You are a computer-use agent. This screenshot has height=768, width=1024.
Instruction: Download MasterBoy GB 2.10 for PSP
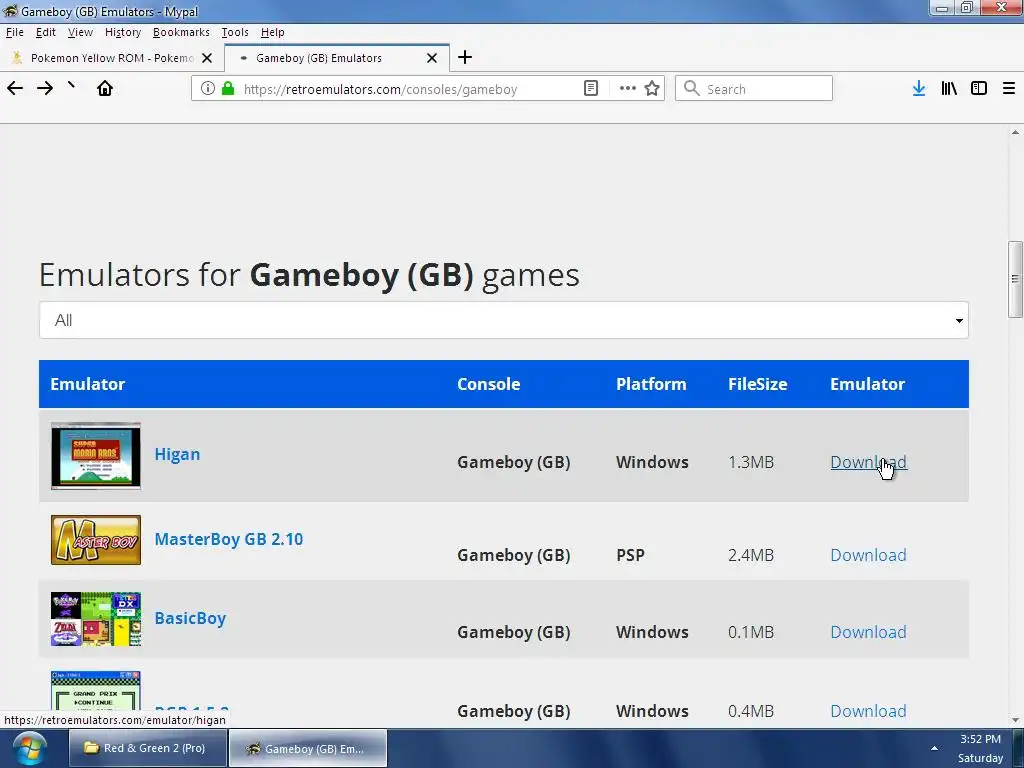(868, 554)
